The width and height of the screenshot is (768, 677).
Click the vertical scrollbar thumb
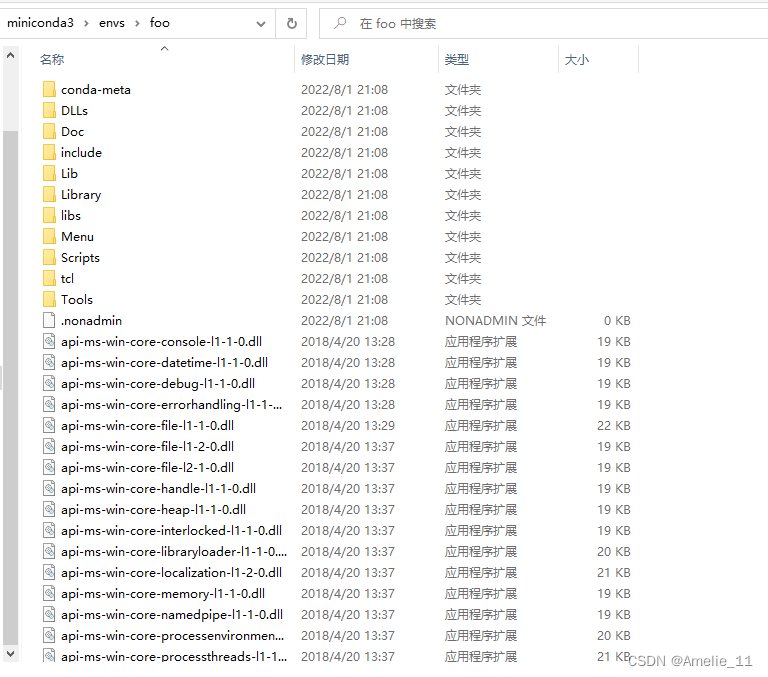(x=10, y=388)
